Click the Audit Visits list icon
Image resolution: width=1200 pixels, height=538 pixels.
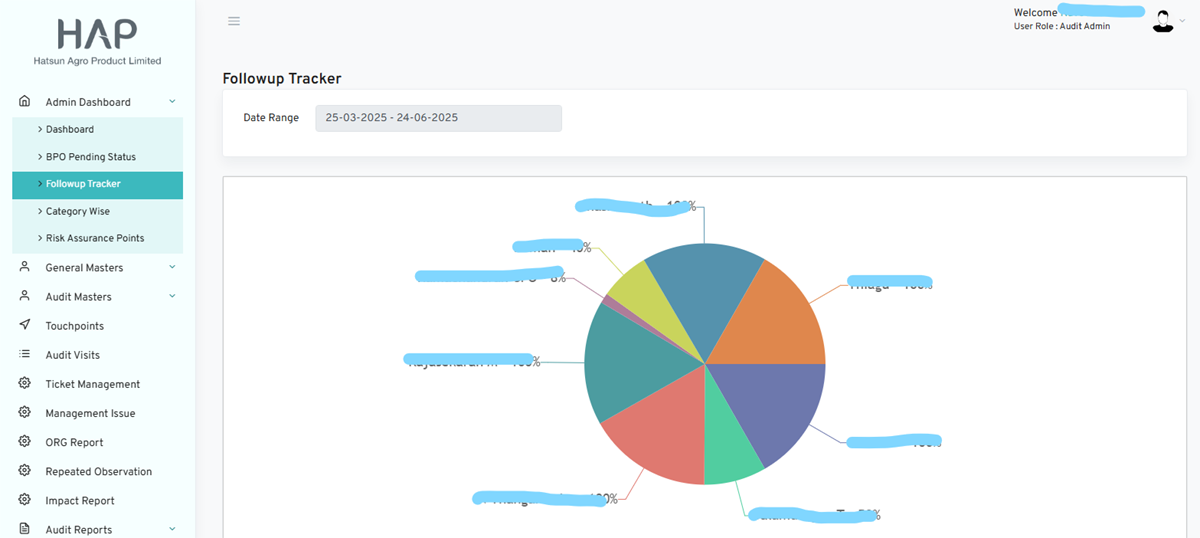pos(25,354)
